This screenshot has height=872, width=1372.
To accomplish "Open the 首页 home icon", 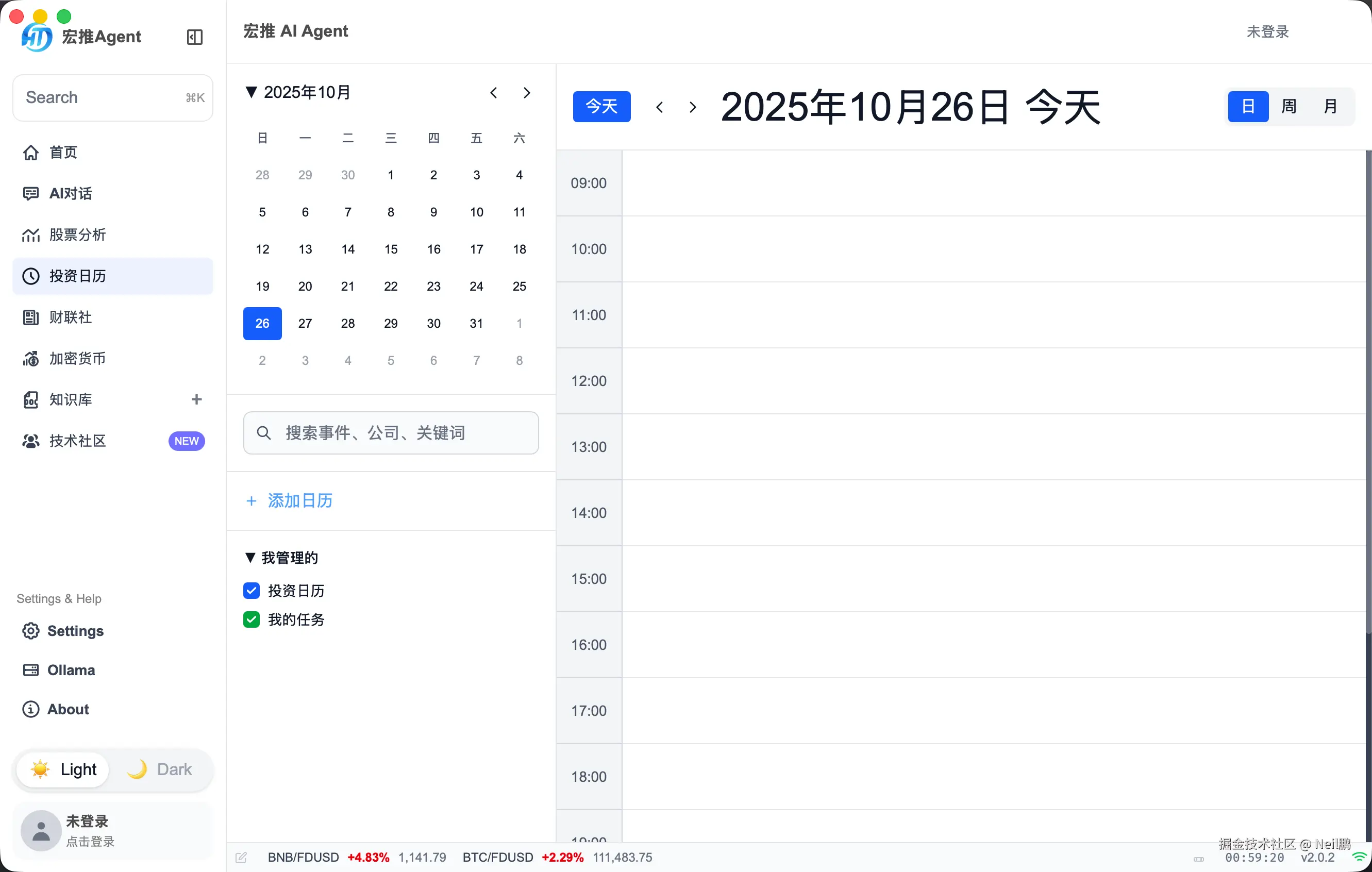I will coord(31,153).
